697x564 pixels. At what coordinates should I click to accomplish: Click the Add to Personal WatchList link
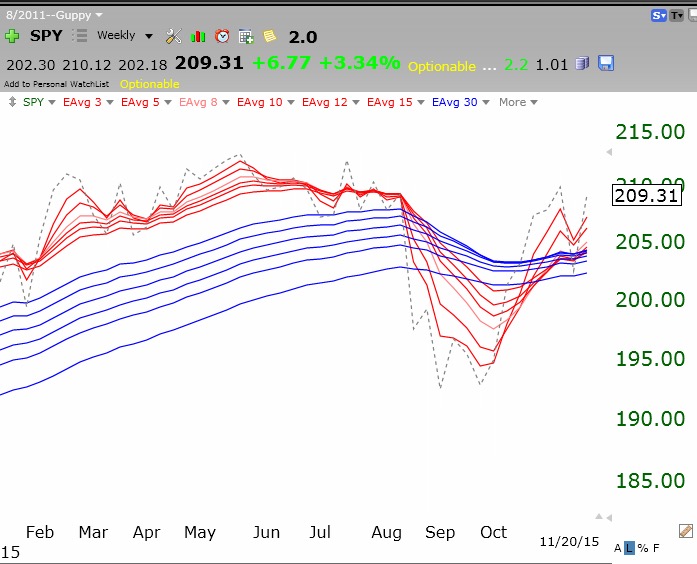point(56,84)
